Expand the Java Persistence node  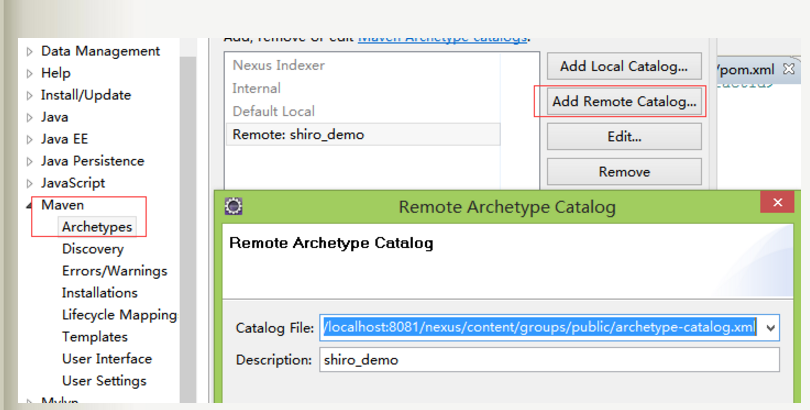[29, 161]
